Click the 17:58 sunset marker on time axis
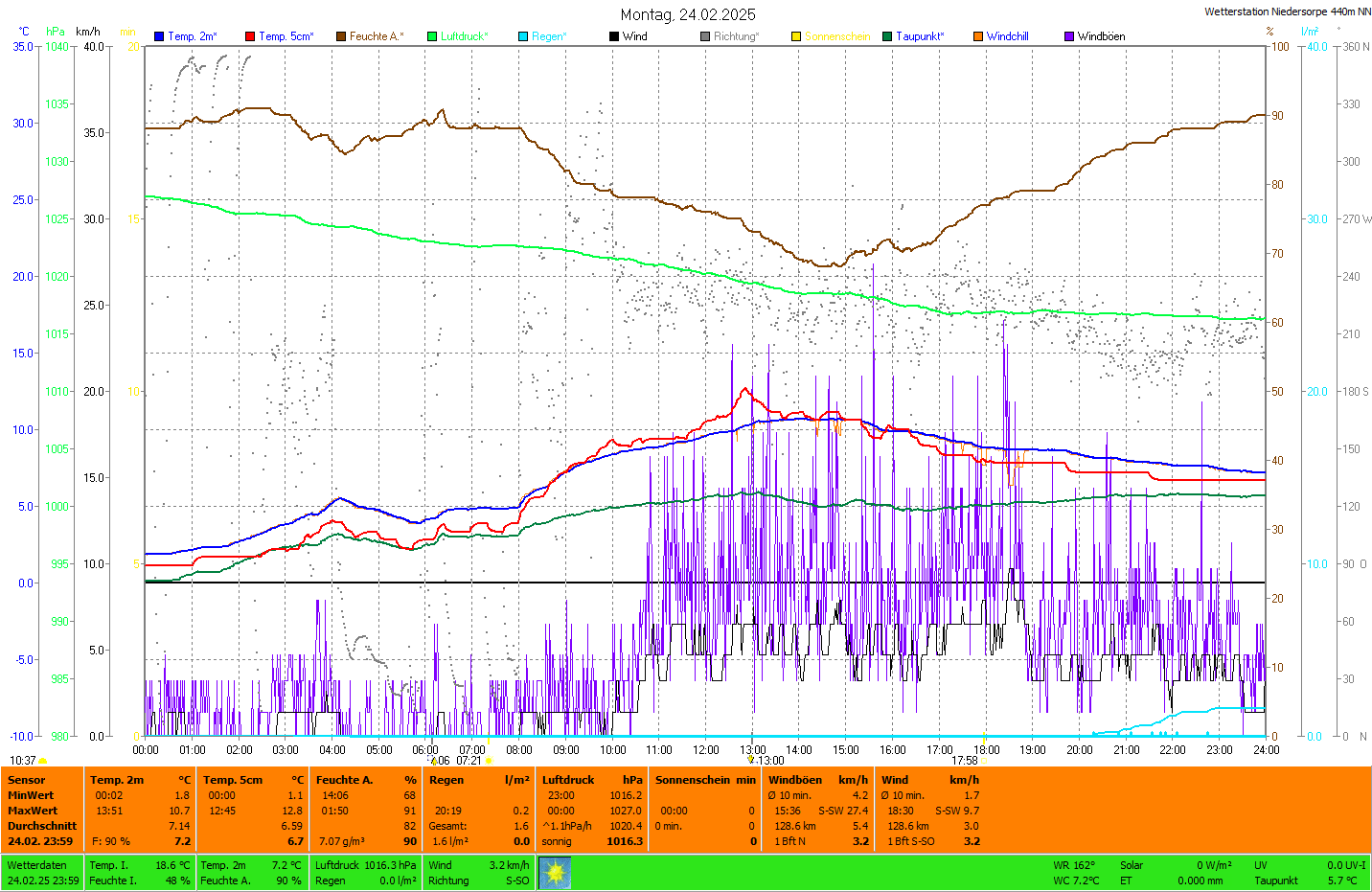The height and width of the screenshot is (892, 1372). [x=965, y=761]
